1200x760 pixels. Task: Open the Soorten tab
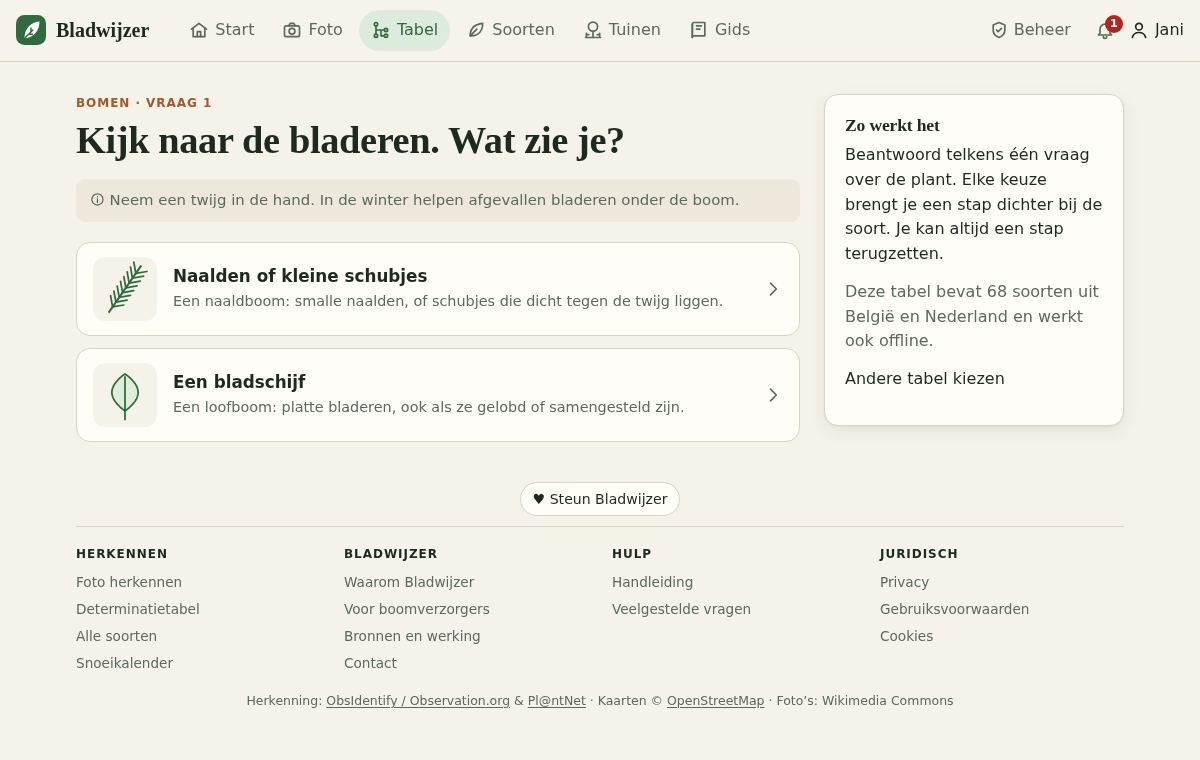click(511, 30)
